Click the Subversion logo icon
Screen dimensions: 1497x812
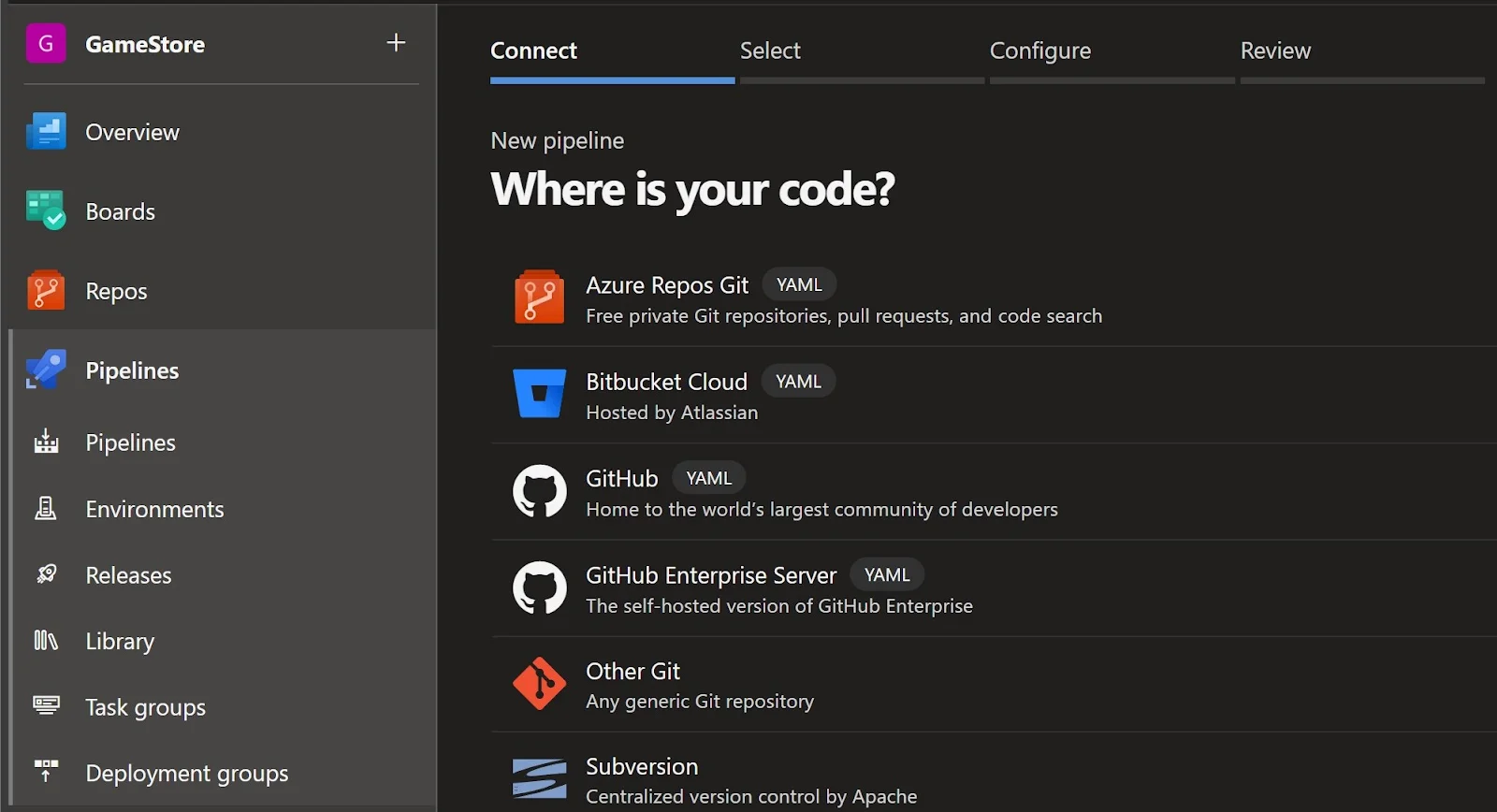click(540, 778)
